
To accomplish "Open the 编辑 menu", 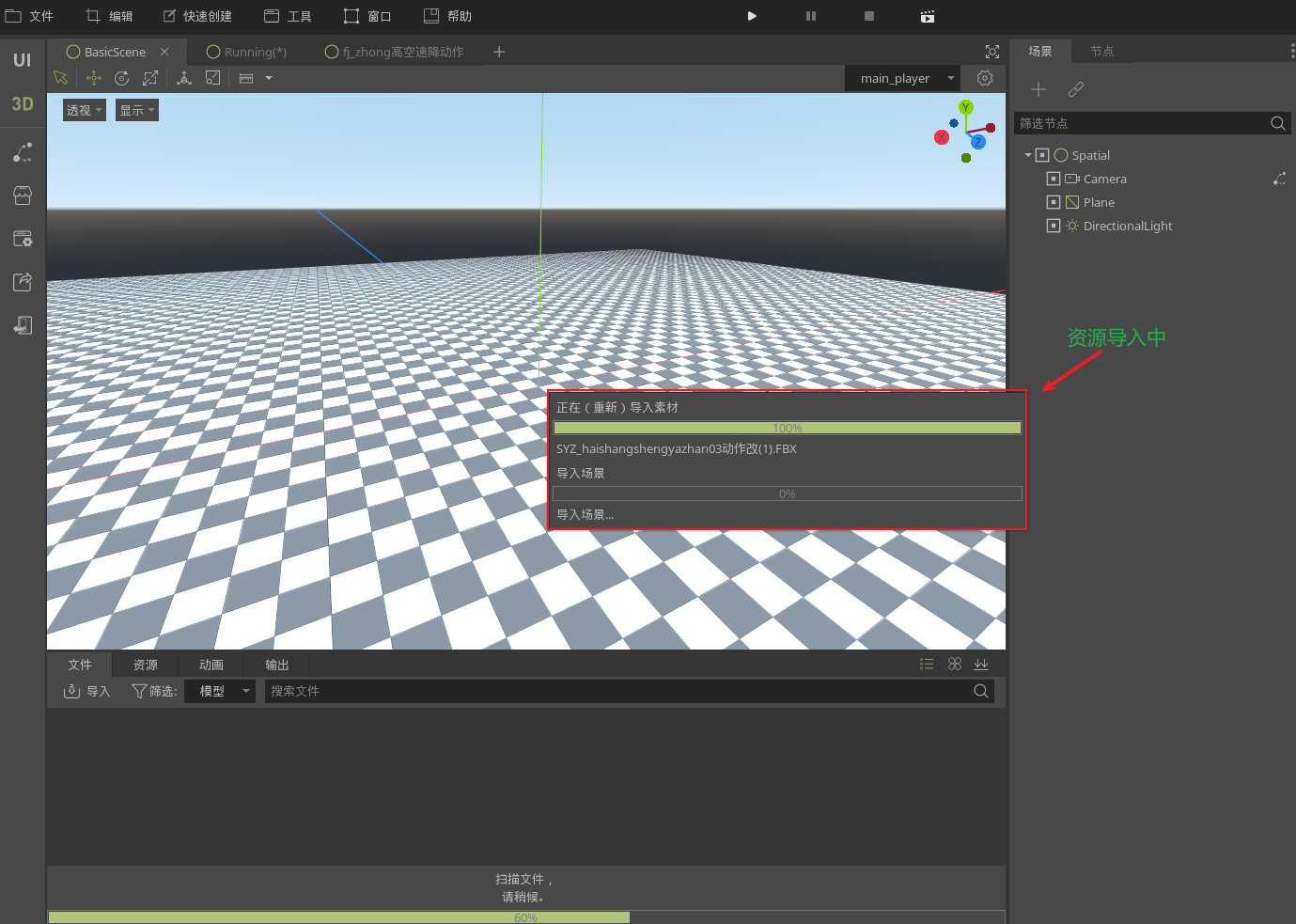I will click(x=109, y=16).
